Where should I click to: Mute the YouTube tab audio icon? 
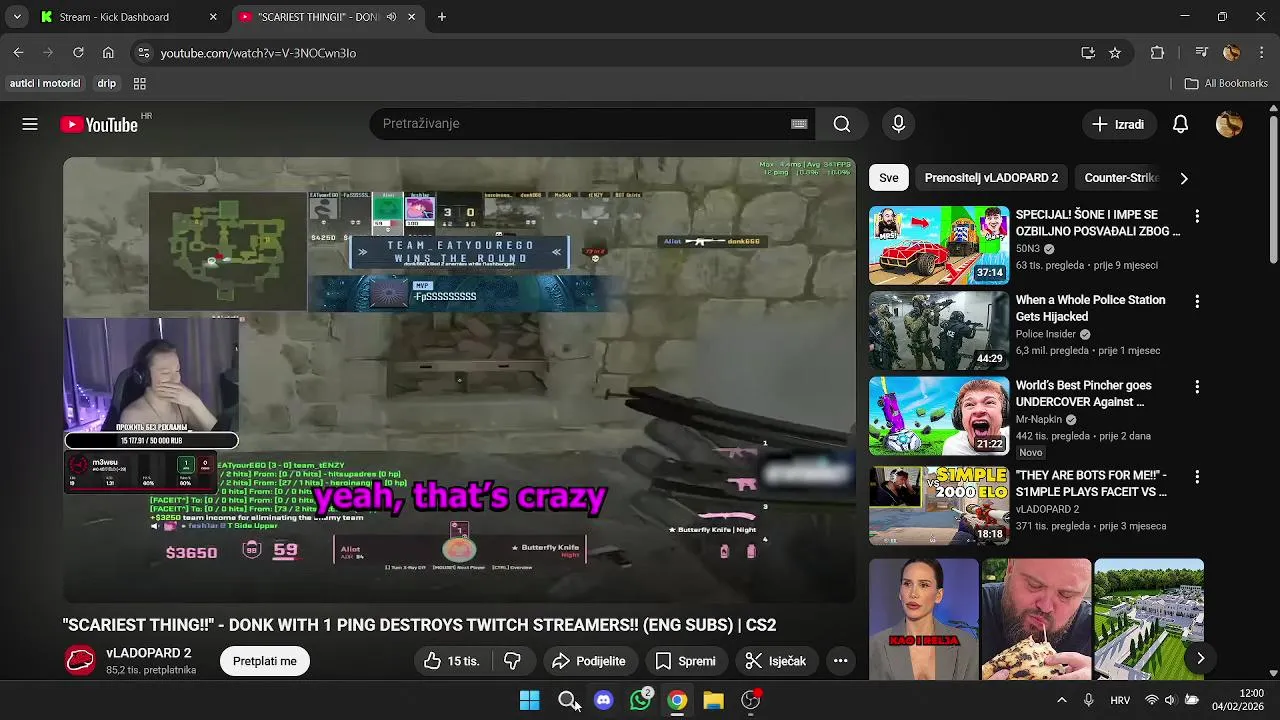point(391,17)
